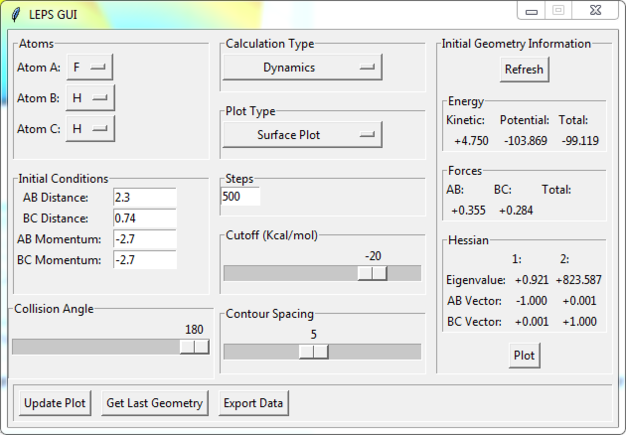Focus the AB Momentum text box
Screen dimensions: 626x435
point(145,239)
